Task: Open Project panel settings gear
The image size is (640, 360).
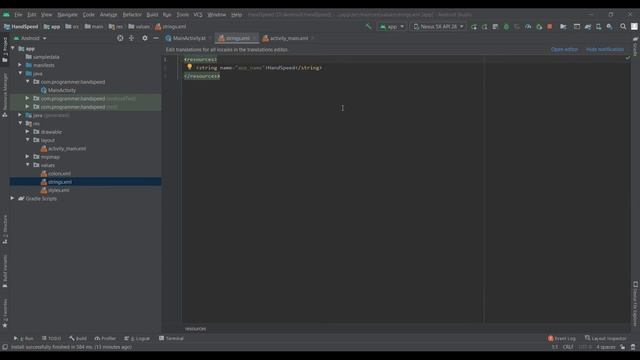Action: click(x=144, y=38)
